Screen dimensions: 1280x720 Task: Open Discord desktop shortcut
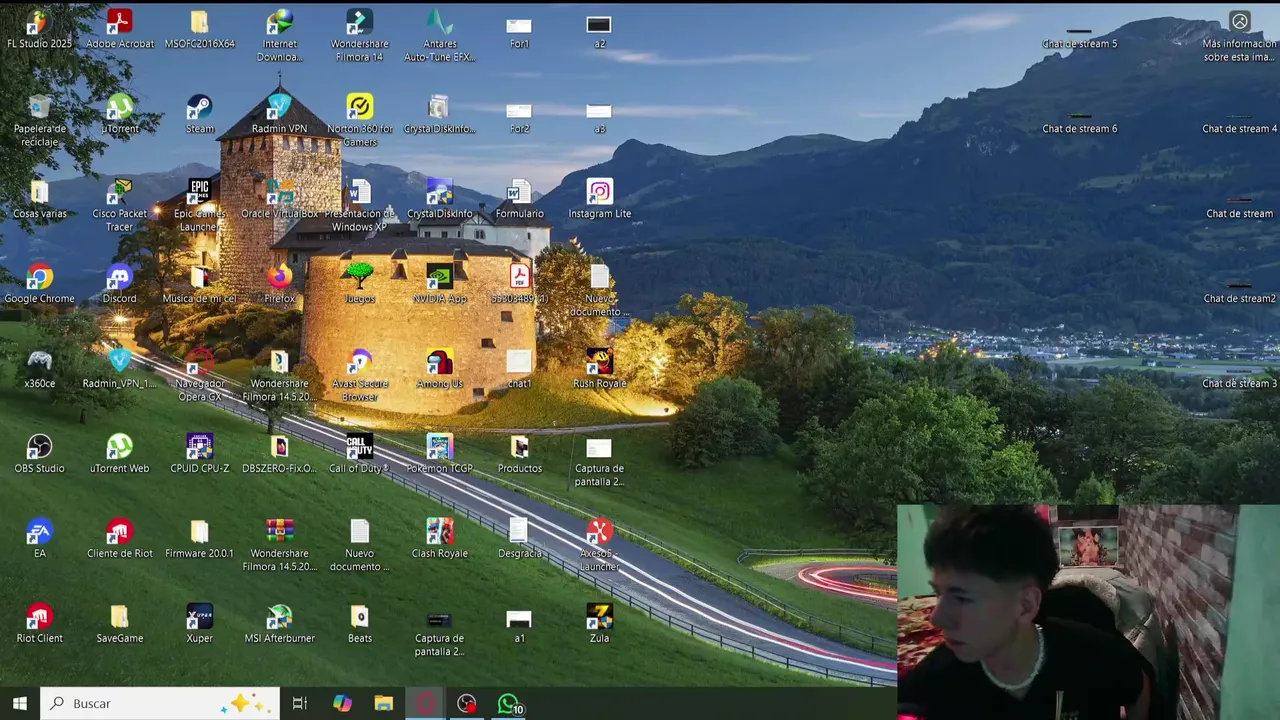(119, 277)
